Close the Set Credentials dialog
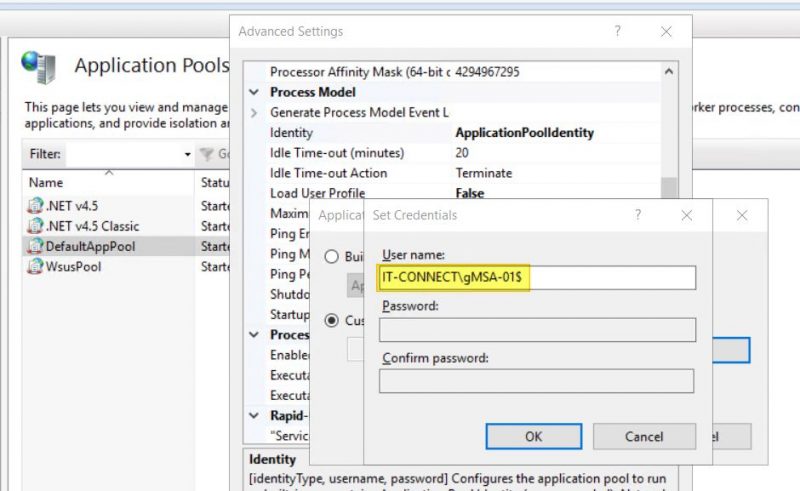The width and height of the screenshot is (800, 491). point(687,215)
